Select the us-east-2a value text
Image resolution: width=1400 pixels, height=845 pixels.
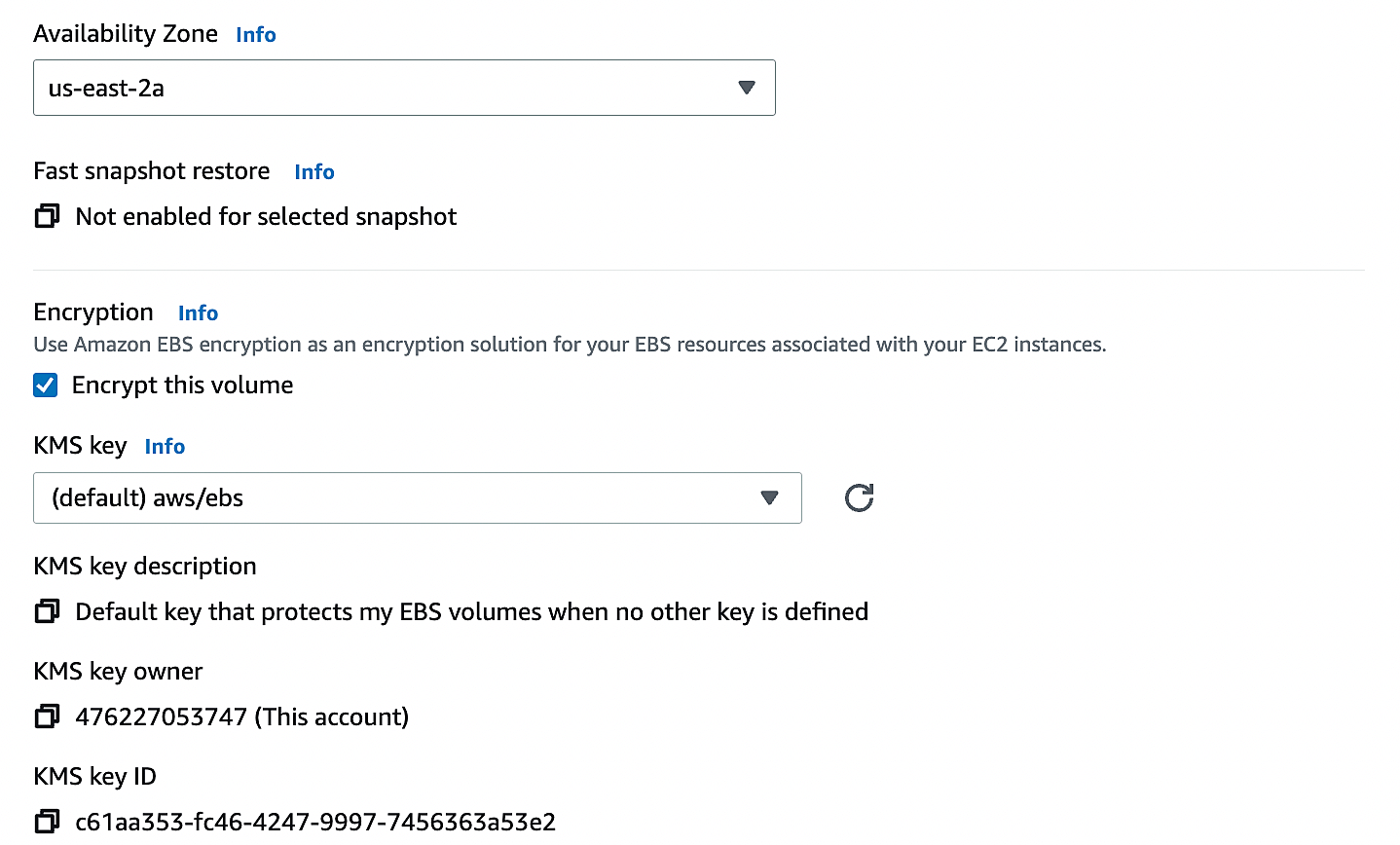[x=106, y=88]
